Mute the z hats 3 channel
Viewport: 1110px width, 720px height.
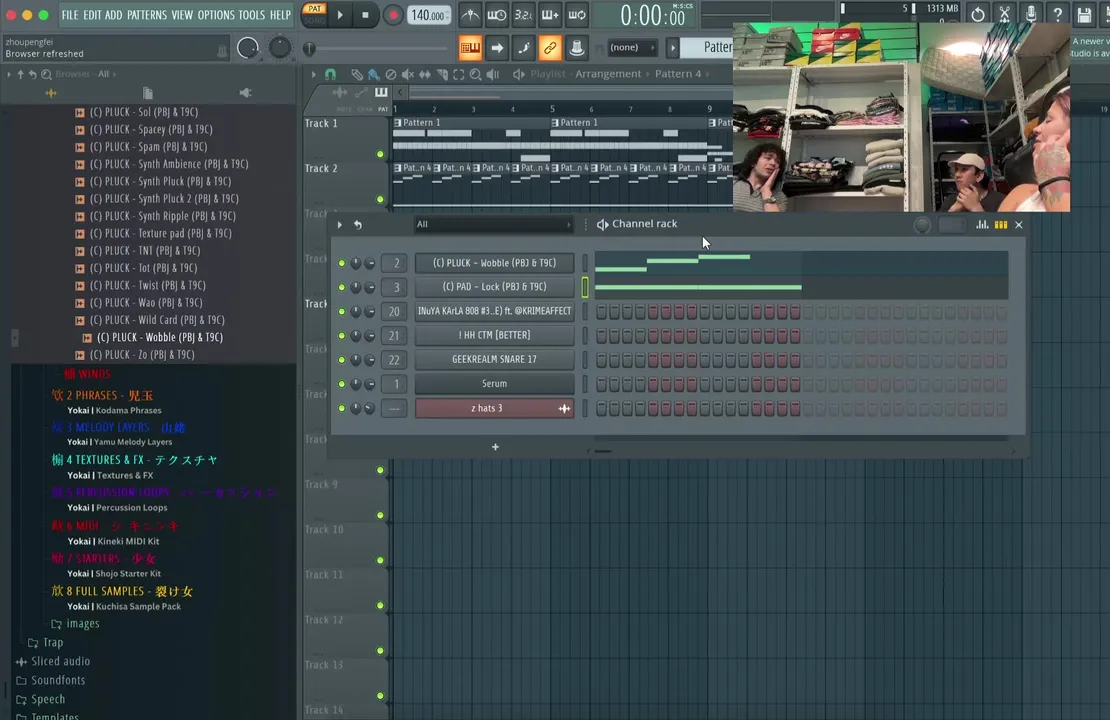click(x=342, y=408)
